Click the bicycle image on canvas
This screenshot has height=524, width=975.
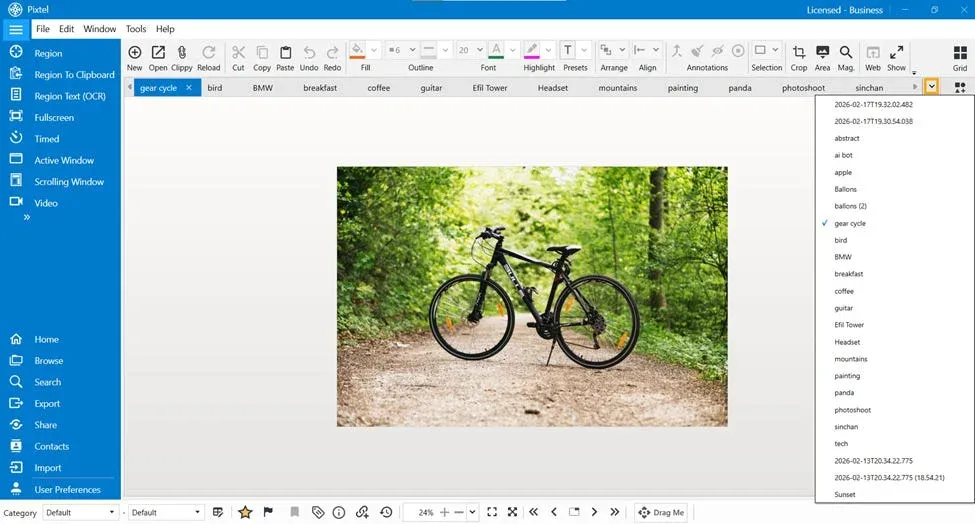pyautogui.click(x=532, y=296)
